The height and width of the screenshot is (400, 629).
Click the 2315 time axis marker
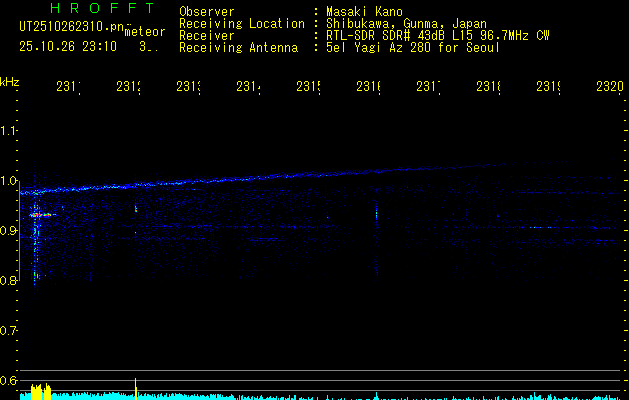(308, 87)
